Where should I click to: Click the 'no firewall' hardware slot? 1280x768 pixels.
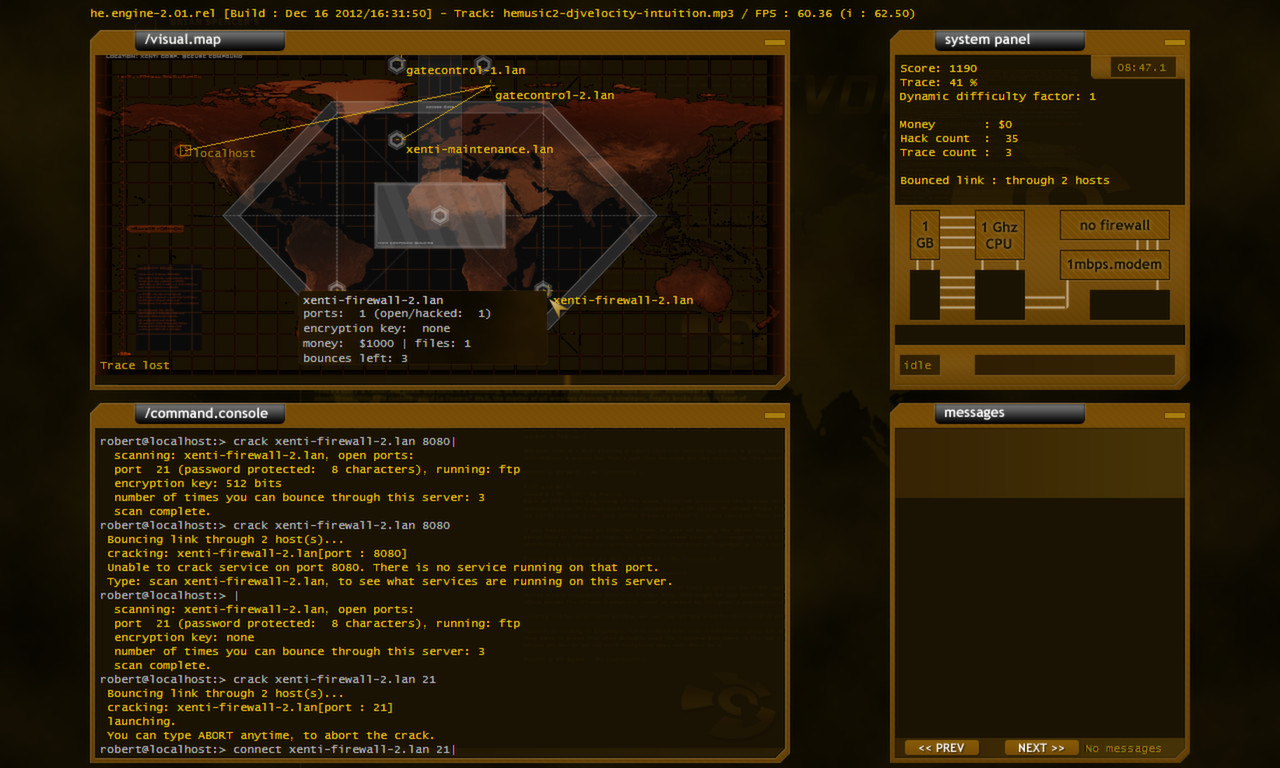[x=1114, y=224]
